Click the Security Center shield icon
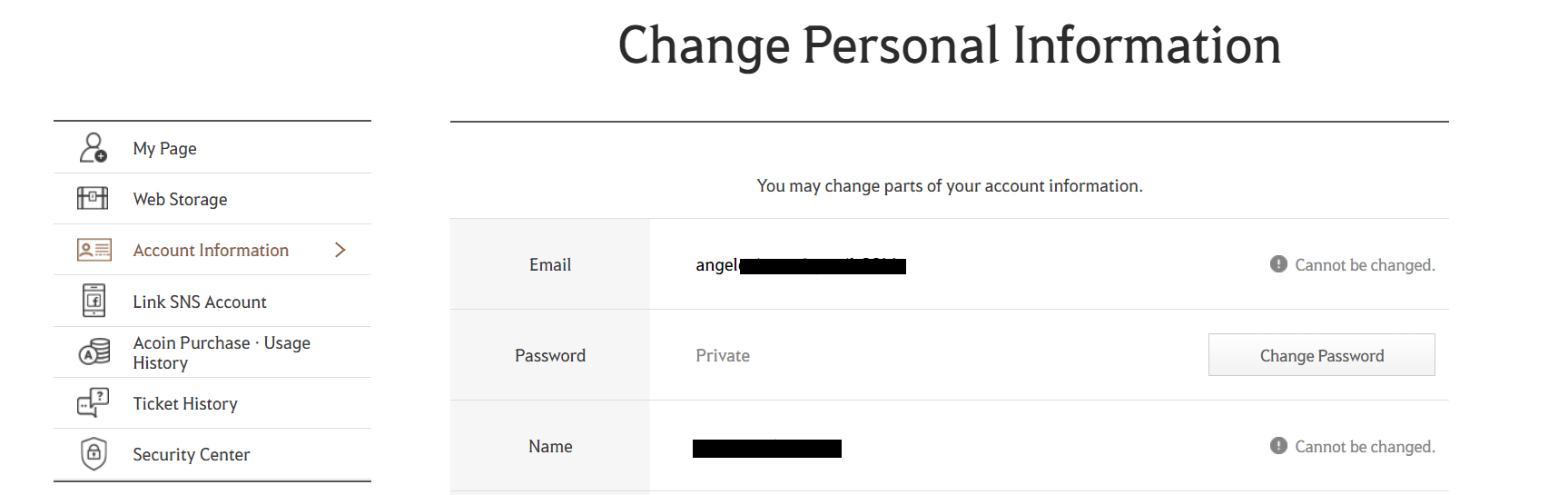The width and height of the screenshot is (1568, 495). tap(94, 453)
